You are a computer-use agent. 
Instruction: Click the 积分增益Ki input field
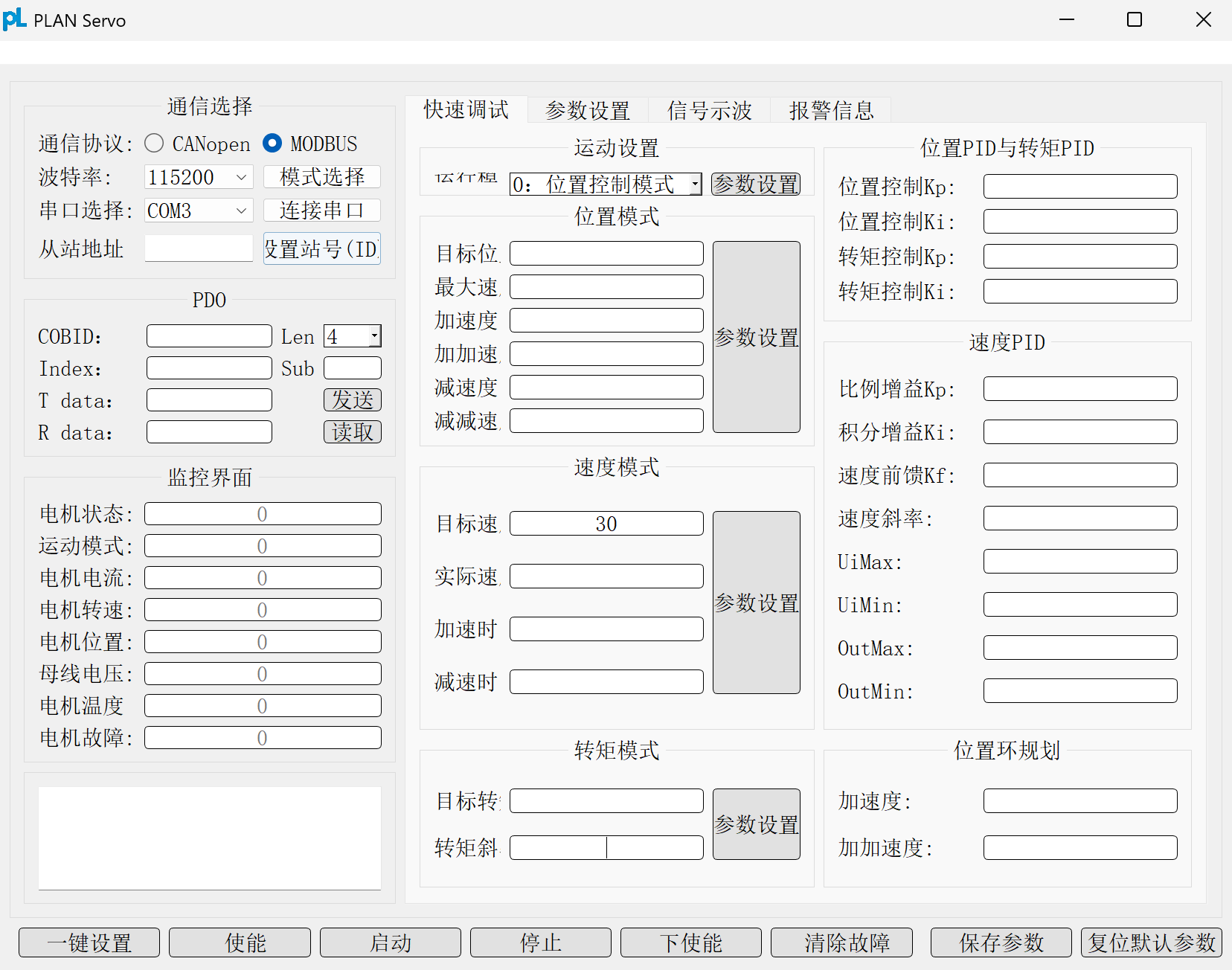(1080, 432)
